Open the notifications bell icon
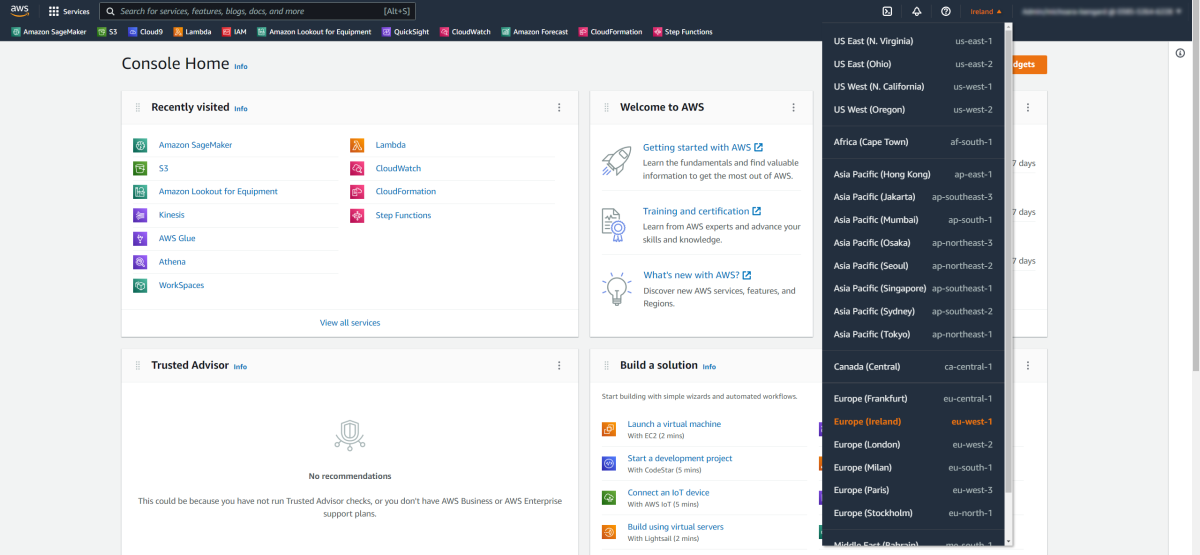Screen dimensions: 1200x555 tap(917, 11)
